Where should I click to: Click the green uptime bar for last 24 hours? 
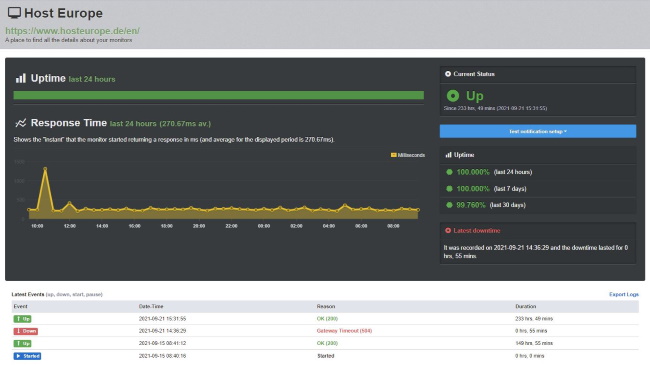[218, 95]
